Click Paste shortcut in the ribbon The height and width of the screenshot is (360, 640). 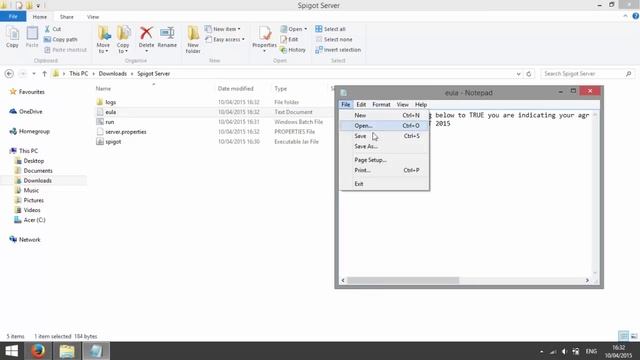click(x=65, y=50)
